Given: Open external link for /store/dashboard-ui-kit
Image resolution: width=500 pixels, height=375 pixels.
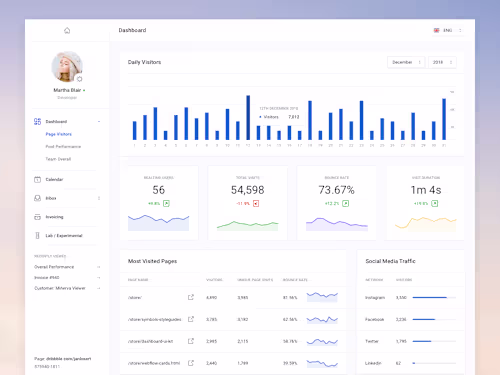Looking at the screenshot, I should click(x=191, y=341).
